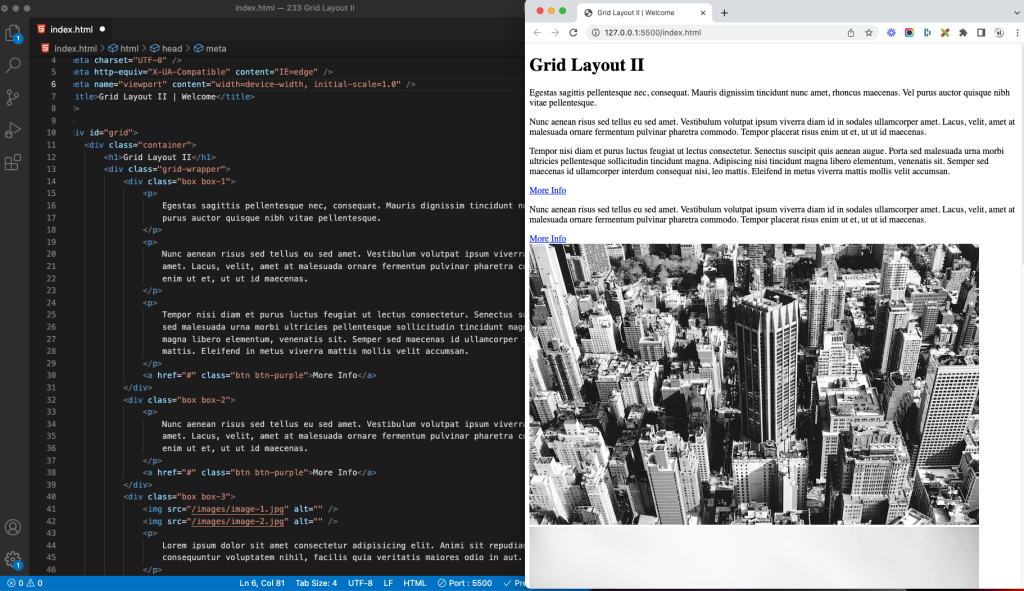Expand tab search chevron in Chrome
Image resolution: width=1024 pixels, height=591 pixels.
click(1017, 12)
